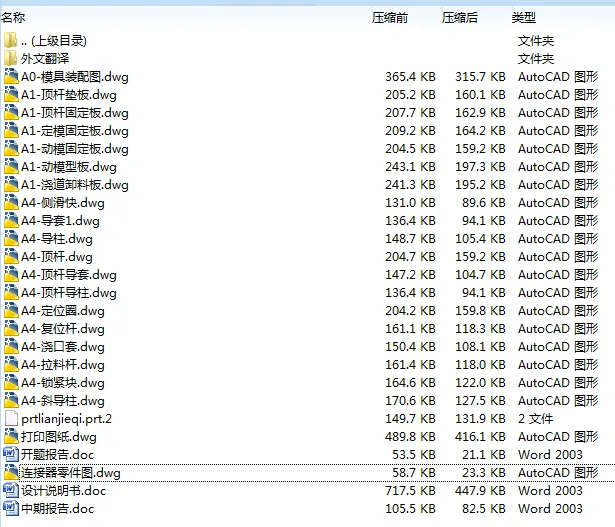
Task: Select the file name A4-定位圈.dwg
Action: click(x=63, y=311)
